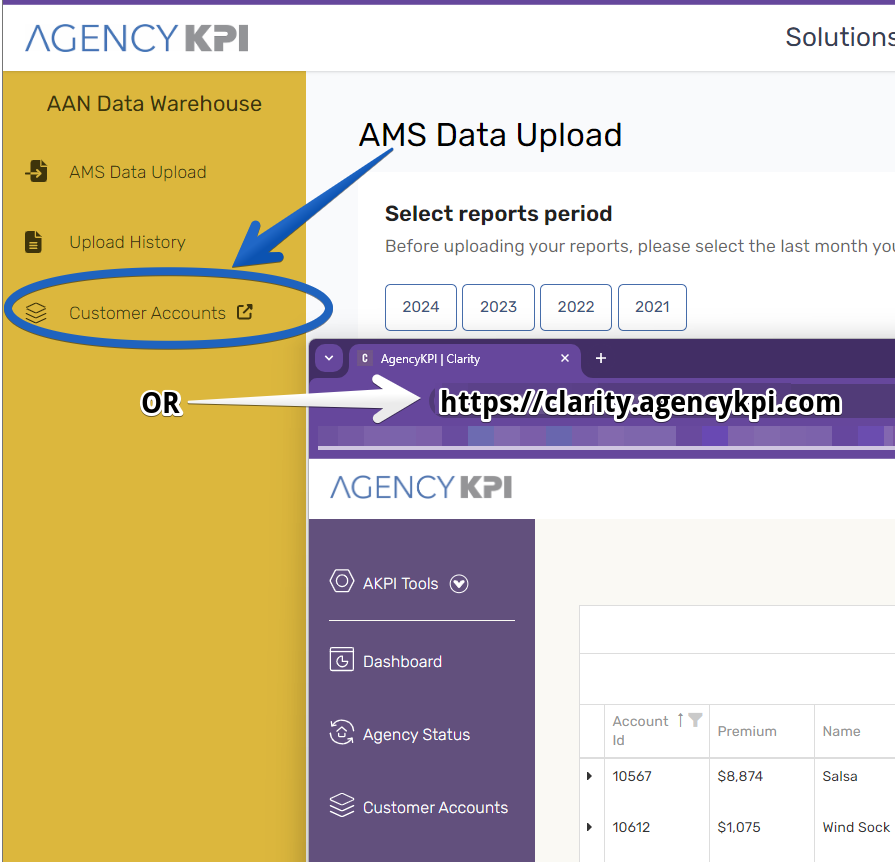Click the account id cell 10567
895x862 pixels.
tap(632, 776)
